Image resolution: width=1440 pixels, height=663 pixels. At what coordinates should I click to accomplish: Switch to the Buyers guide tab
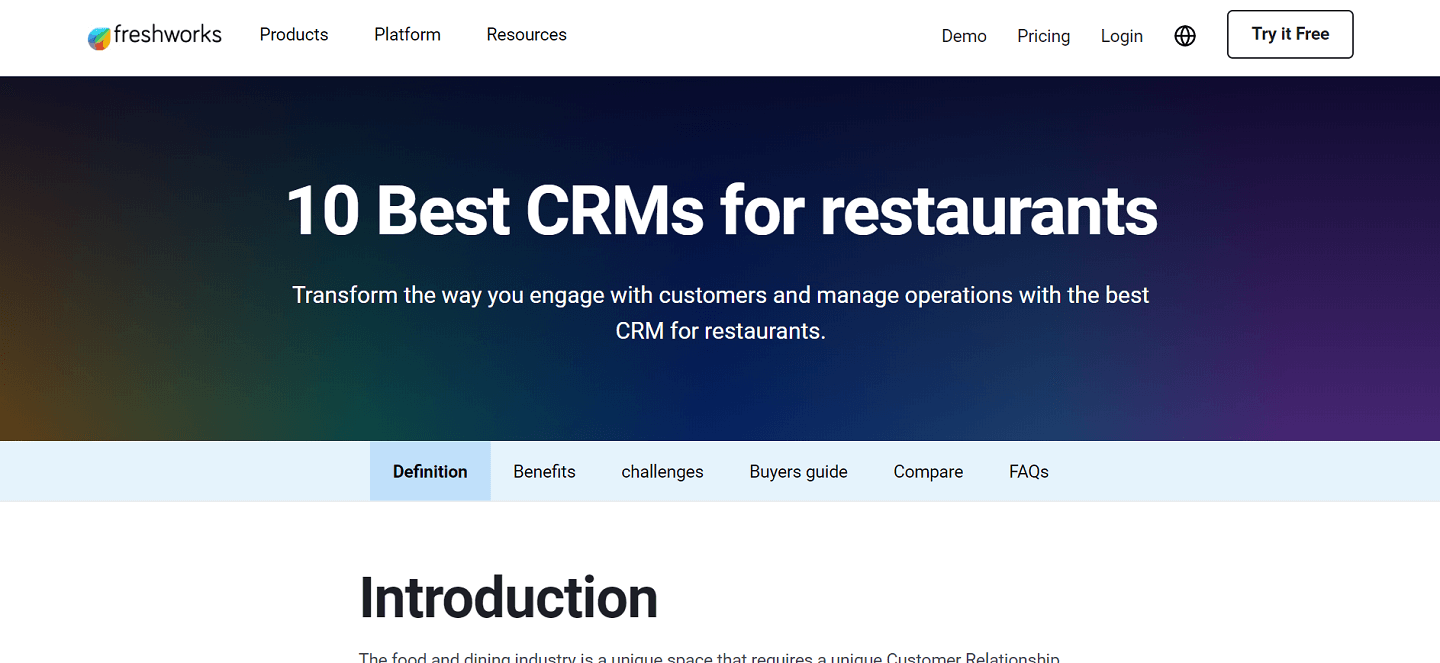pos(798,471)
